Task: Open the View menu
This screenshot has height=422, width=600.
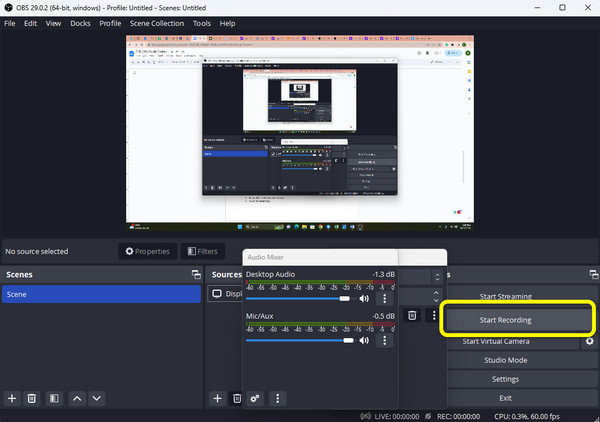Action: (53, 23)
